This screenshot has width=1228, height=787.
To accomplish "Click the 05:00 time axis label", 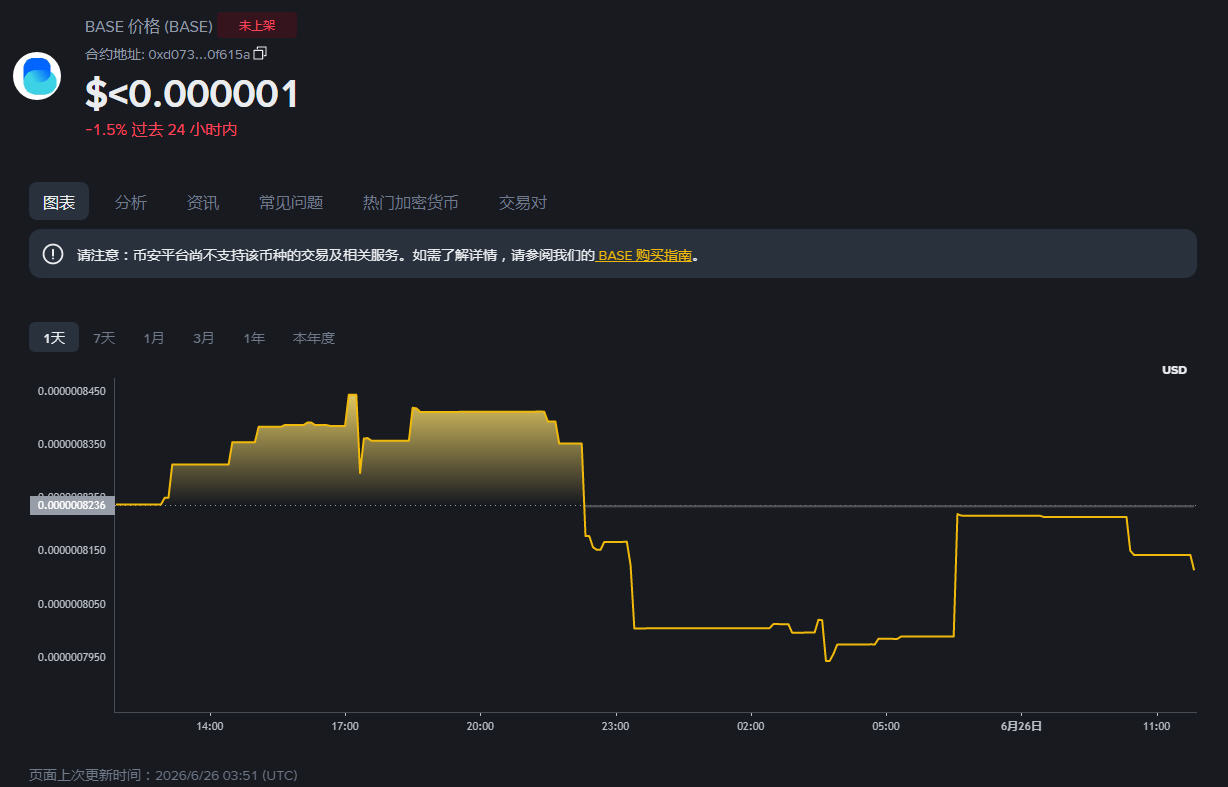I will (x=886, y=726).
